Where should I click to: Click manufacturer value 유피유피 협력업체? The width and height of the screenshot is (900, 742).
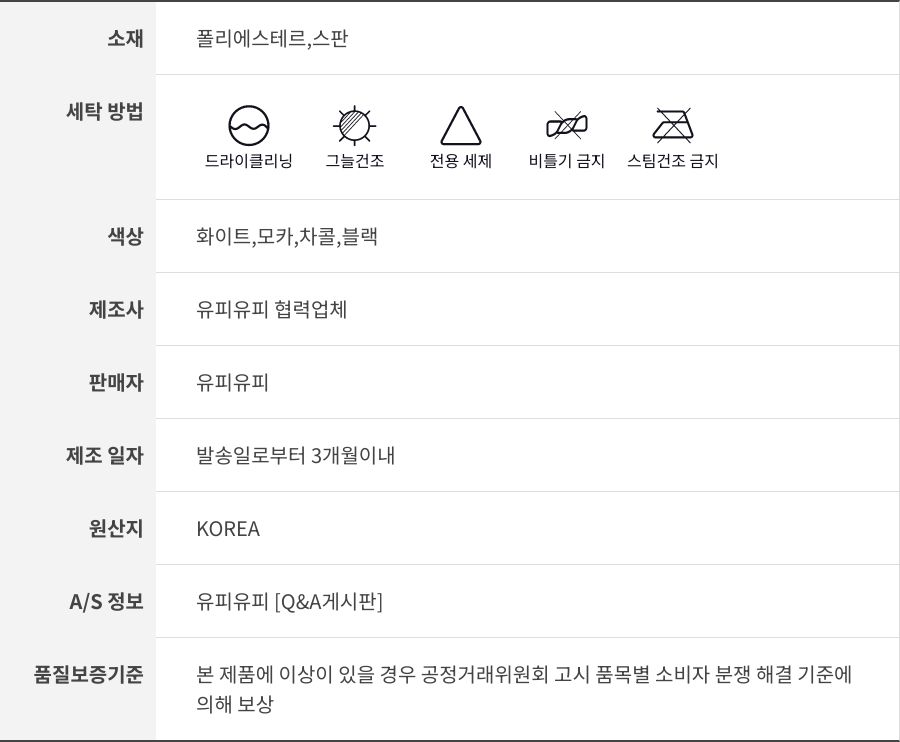[272, 310]
